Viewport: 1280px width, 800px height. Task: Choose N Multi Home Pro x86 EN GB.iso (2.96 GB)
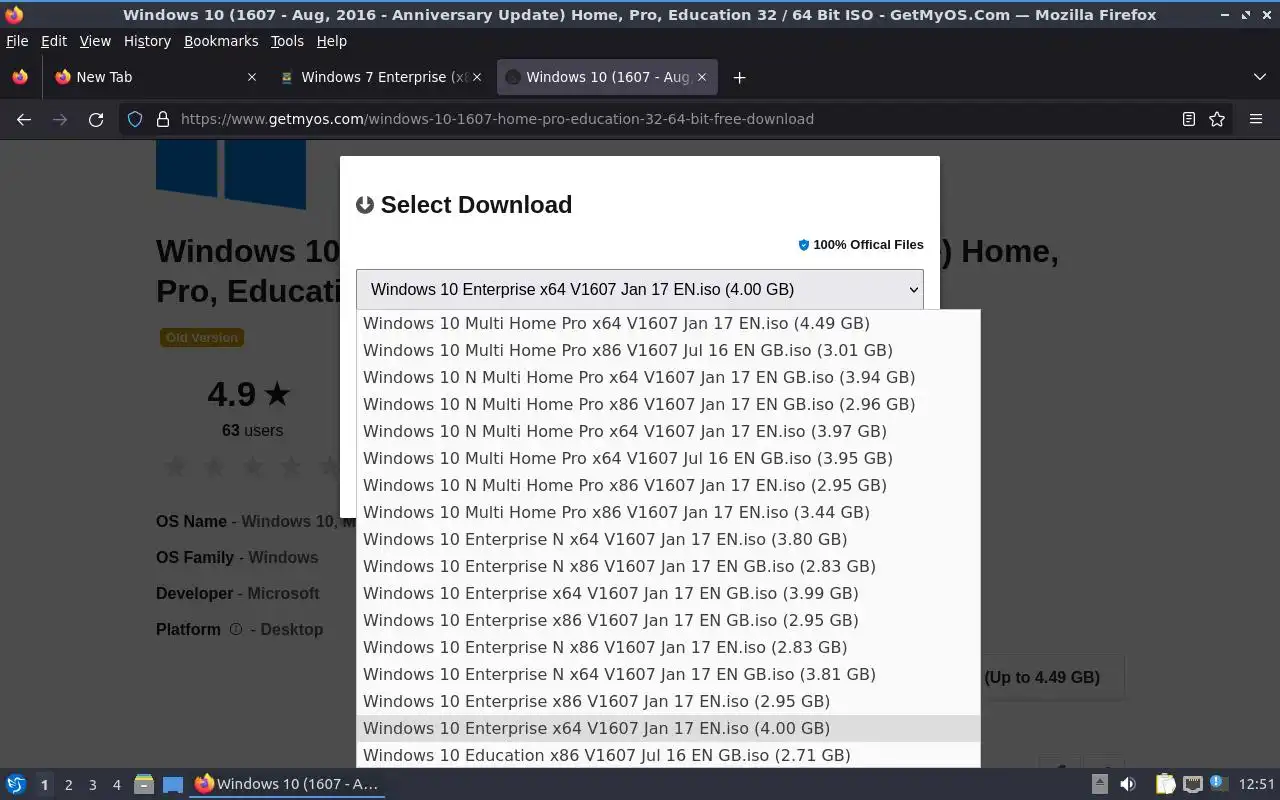click(668, 404)
